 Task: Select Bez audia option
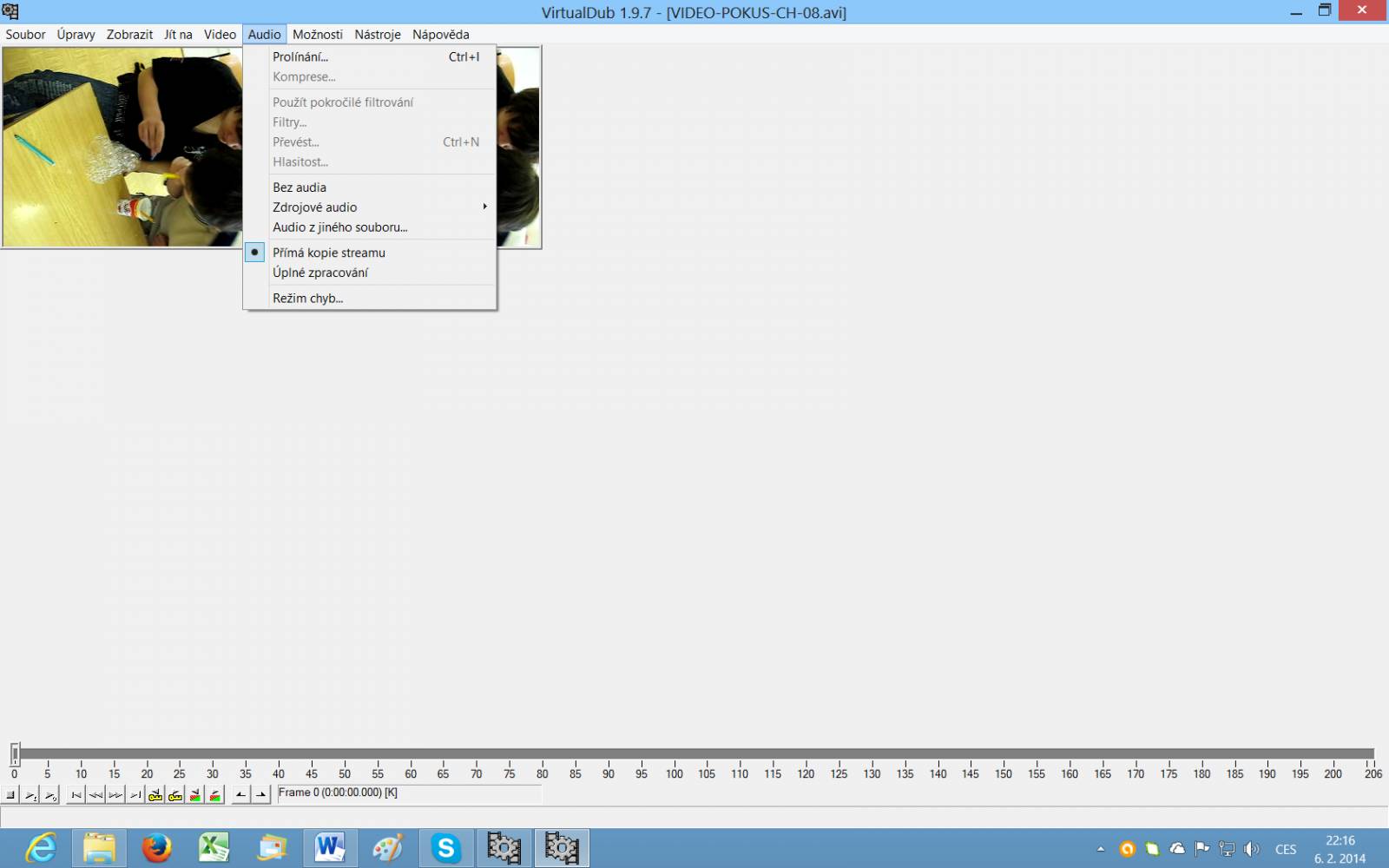point(371,187)
